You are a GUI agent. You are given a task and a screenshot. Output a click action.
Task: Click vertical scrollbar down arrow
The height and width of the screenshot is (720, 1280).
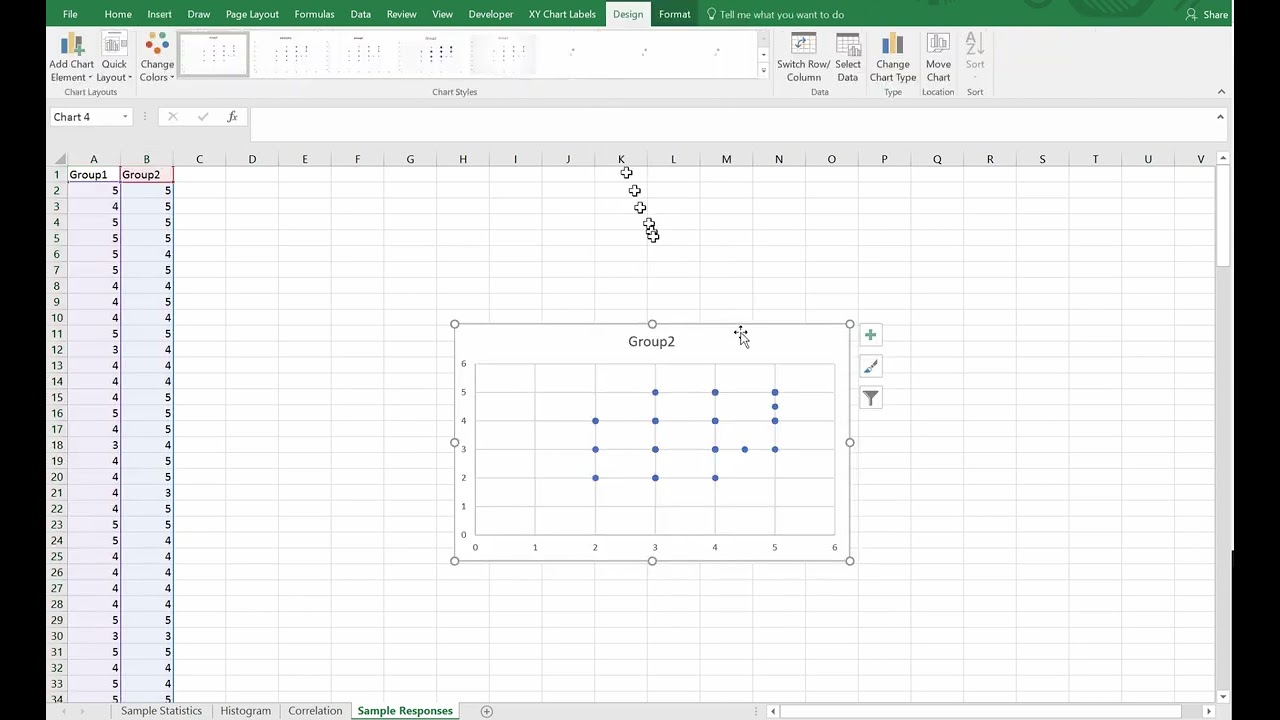(x=1223, y=696)
